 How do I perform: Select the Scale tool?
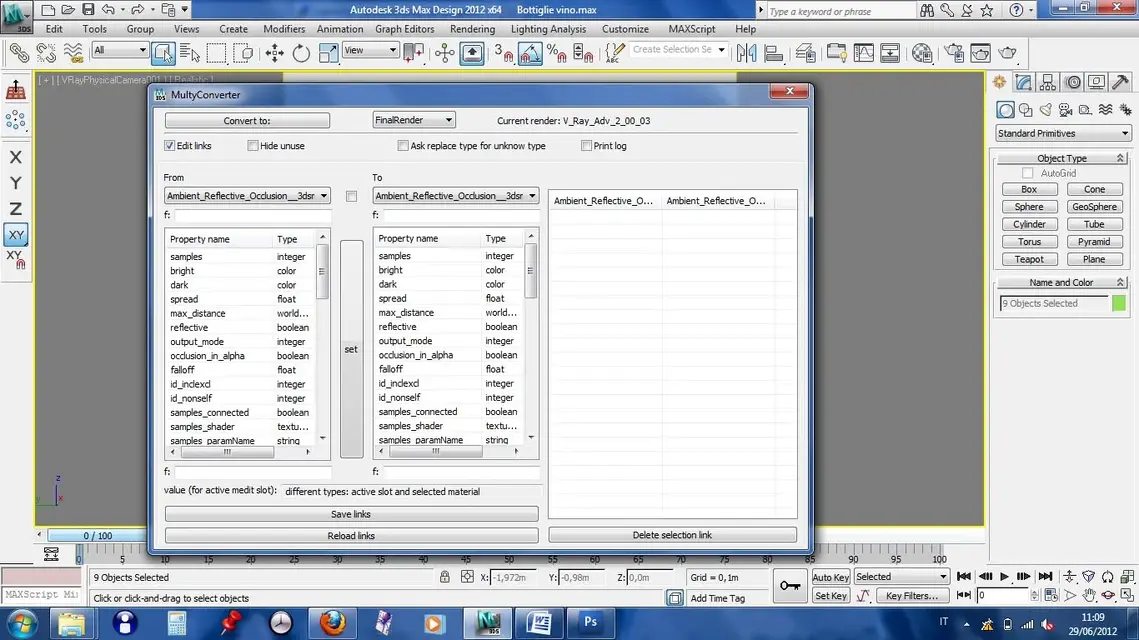[x=328, y=53]
